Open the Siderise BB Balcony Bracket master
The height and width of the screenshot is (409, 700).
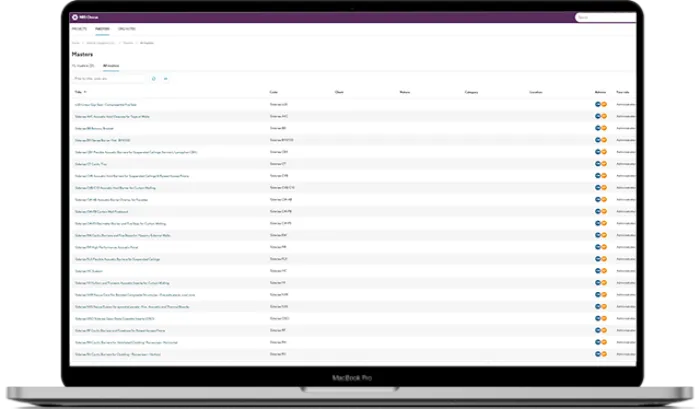94,128
